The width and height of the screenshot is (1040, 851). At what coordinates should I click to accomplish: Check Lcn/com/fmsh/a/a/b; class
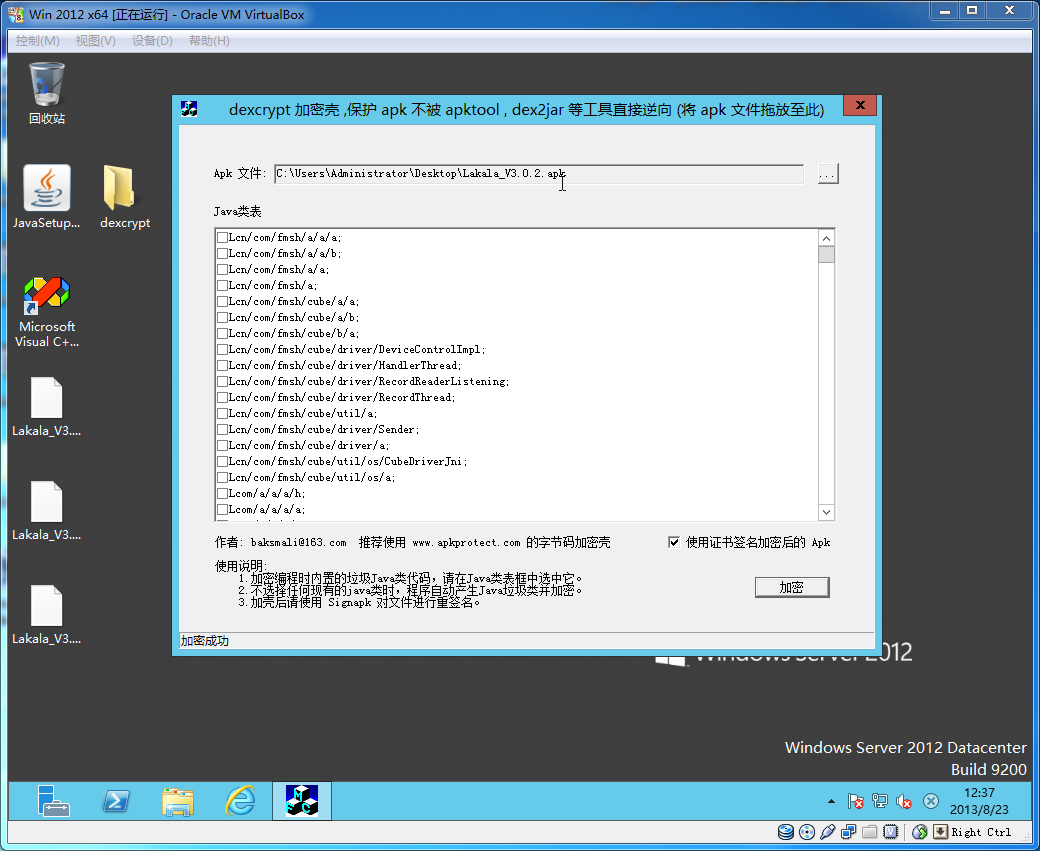[223, 253]
